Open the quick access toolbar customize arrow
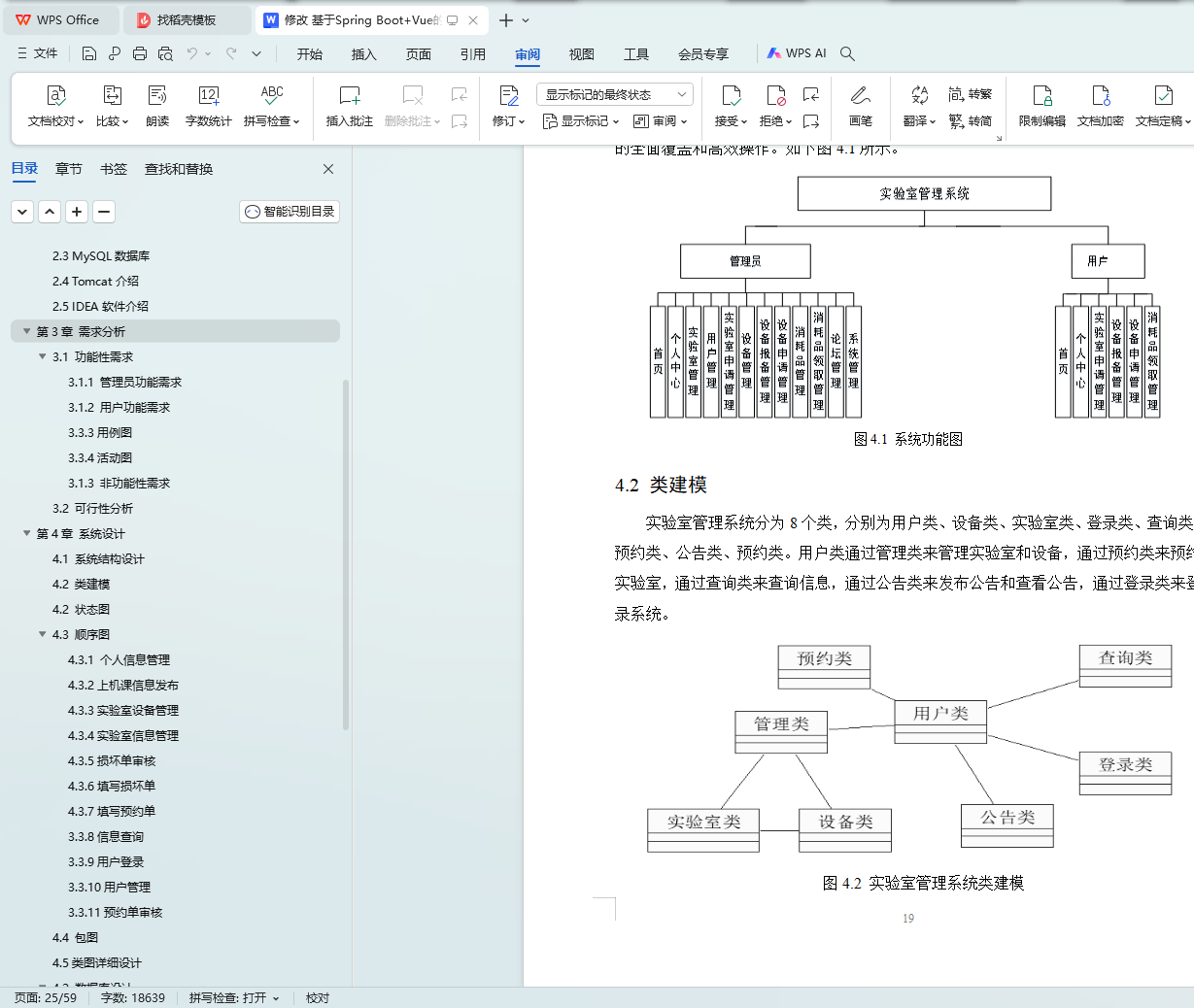1194x1008 pixels. [x=256, y=53]
